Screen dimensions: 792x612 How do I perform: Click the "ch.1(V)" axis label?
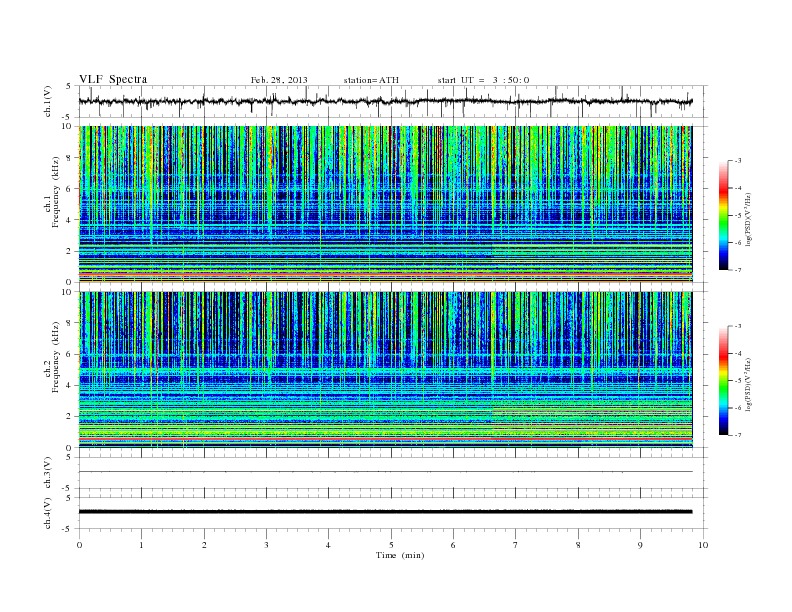click(48, 100)
